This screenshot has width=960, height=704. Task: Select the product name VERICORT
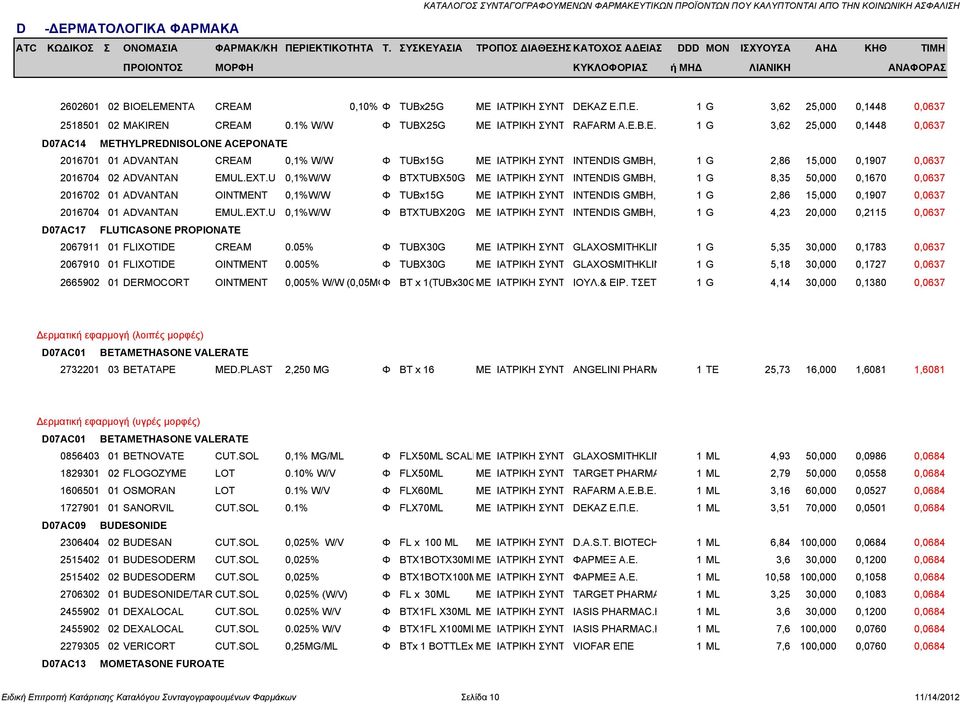(149, 646)
